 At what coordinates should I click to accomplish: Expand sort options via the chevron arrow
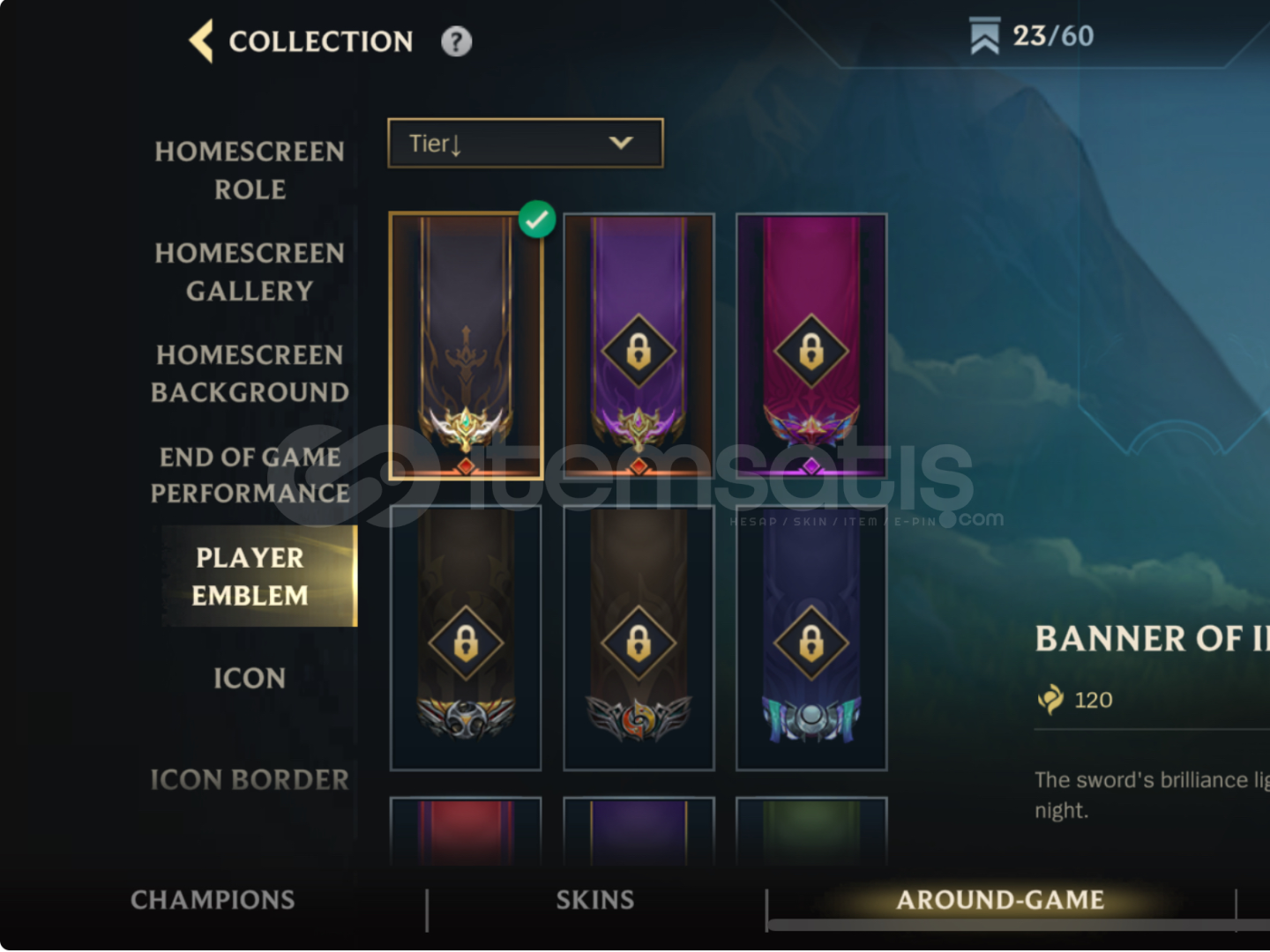tap(621, 143)
